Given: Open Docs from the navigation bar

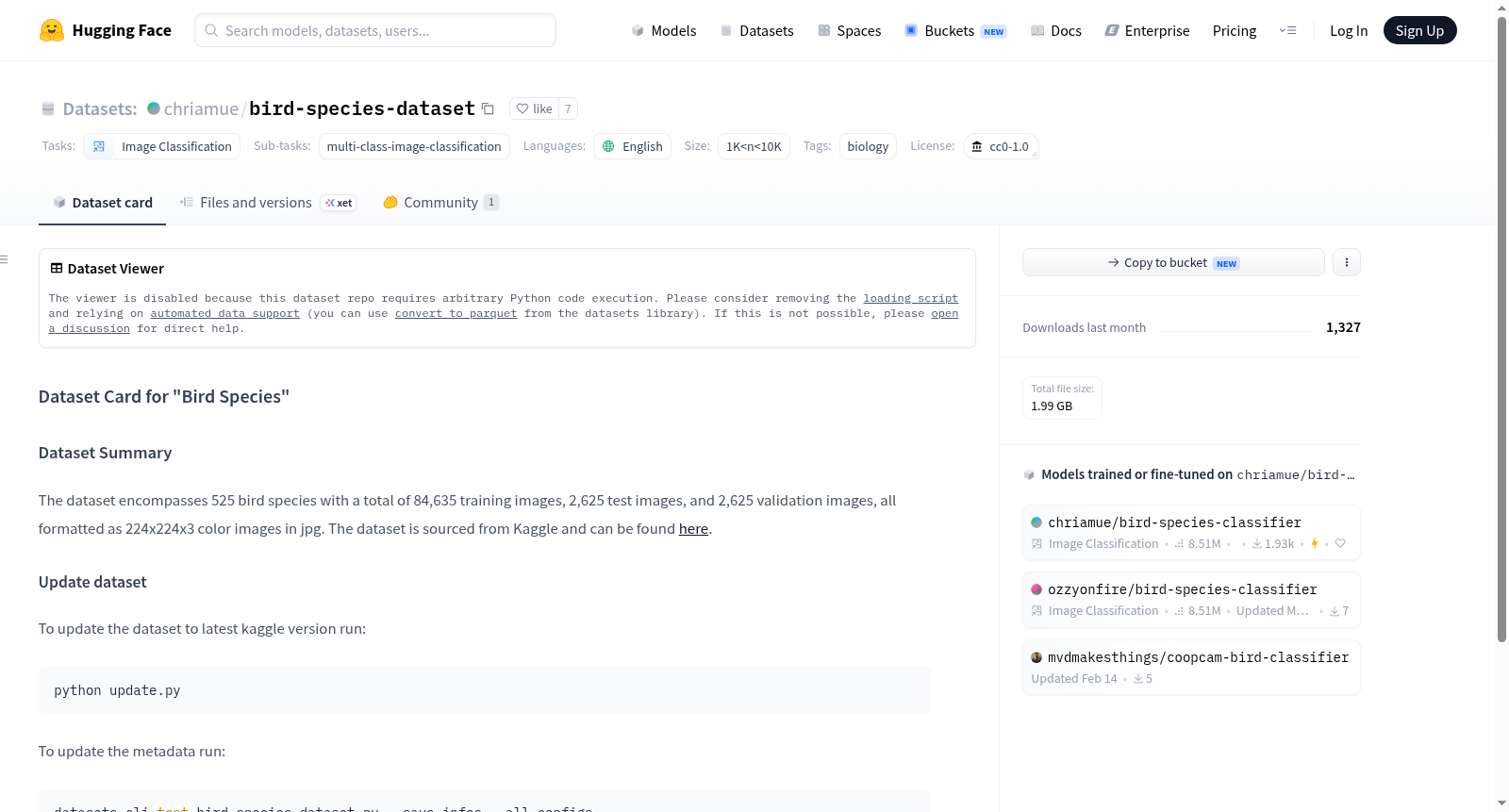Looking at the screenshot, I should [1056, 31].
